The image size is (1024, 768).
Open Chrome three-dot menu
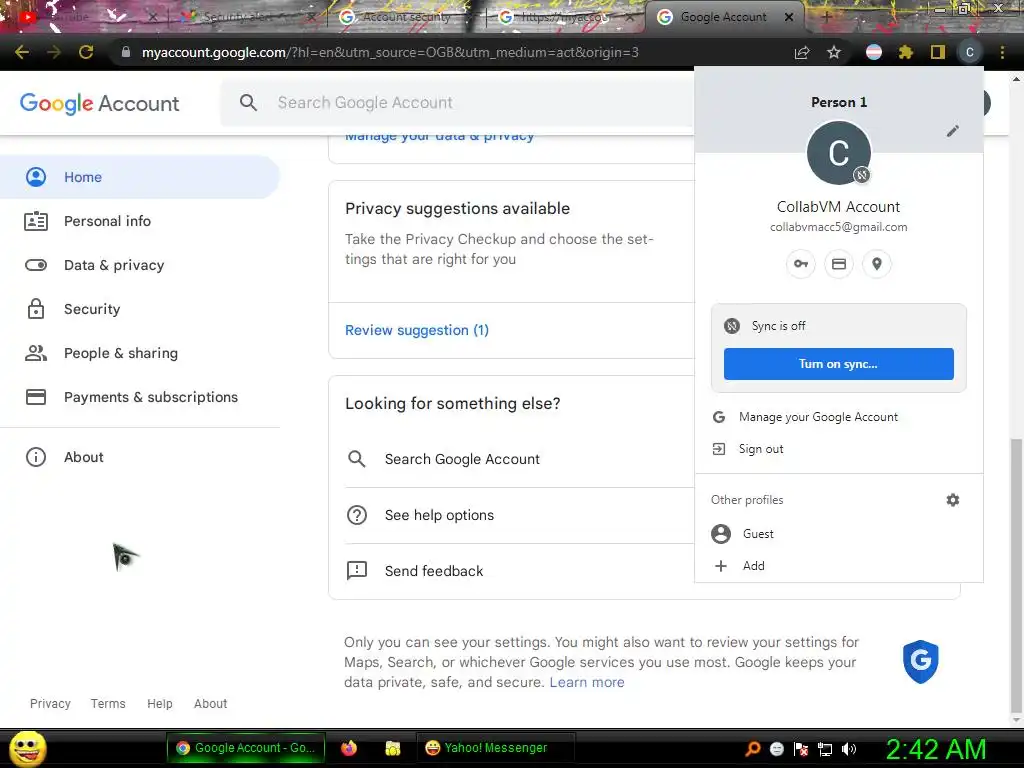[x=1002, y=52]
